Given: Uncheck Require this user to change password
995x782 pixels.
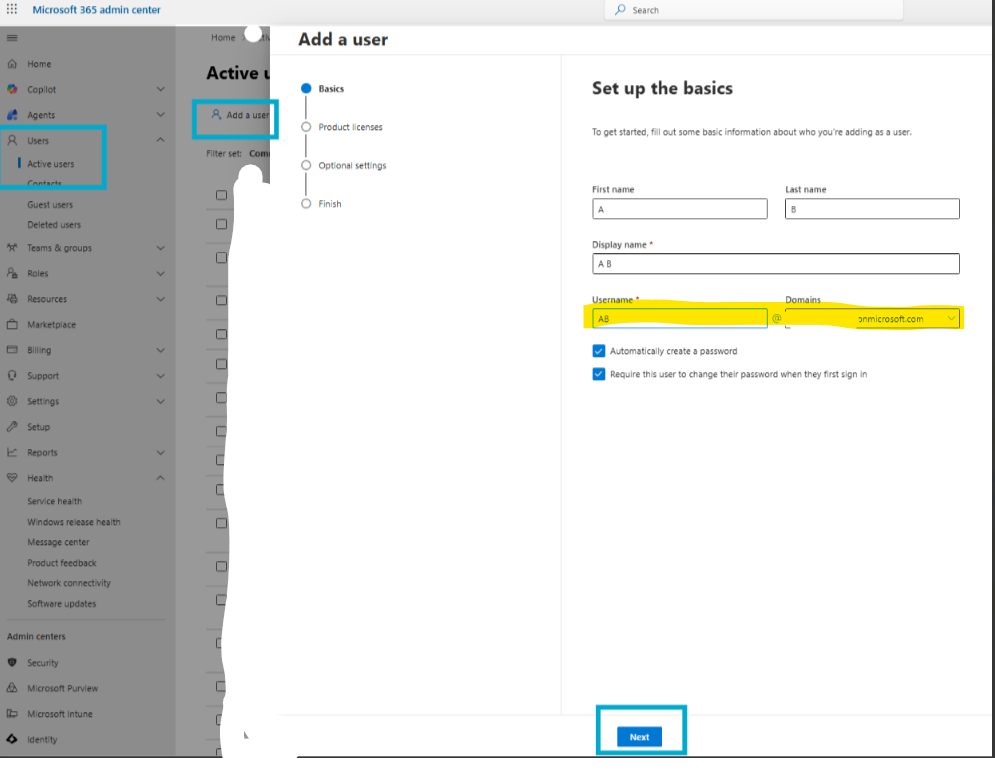Looking at the screenshot, I should [598, 374].
